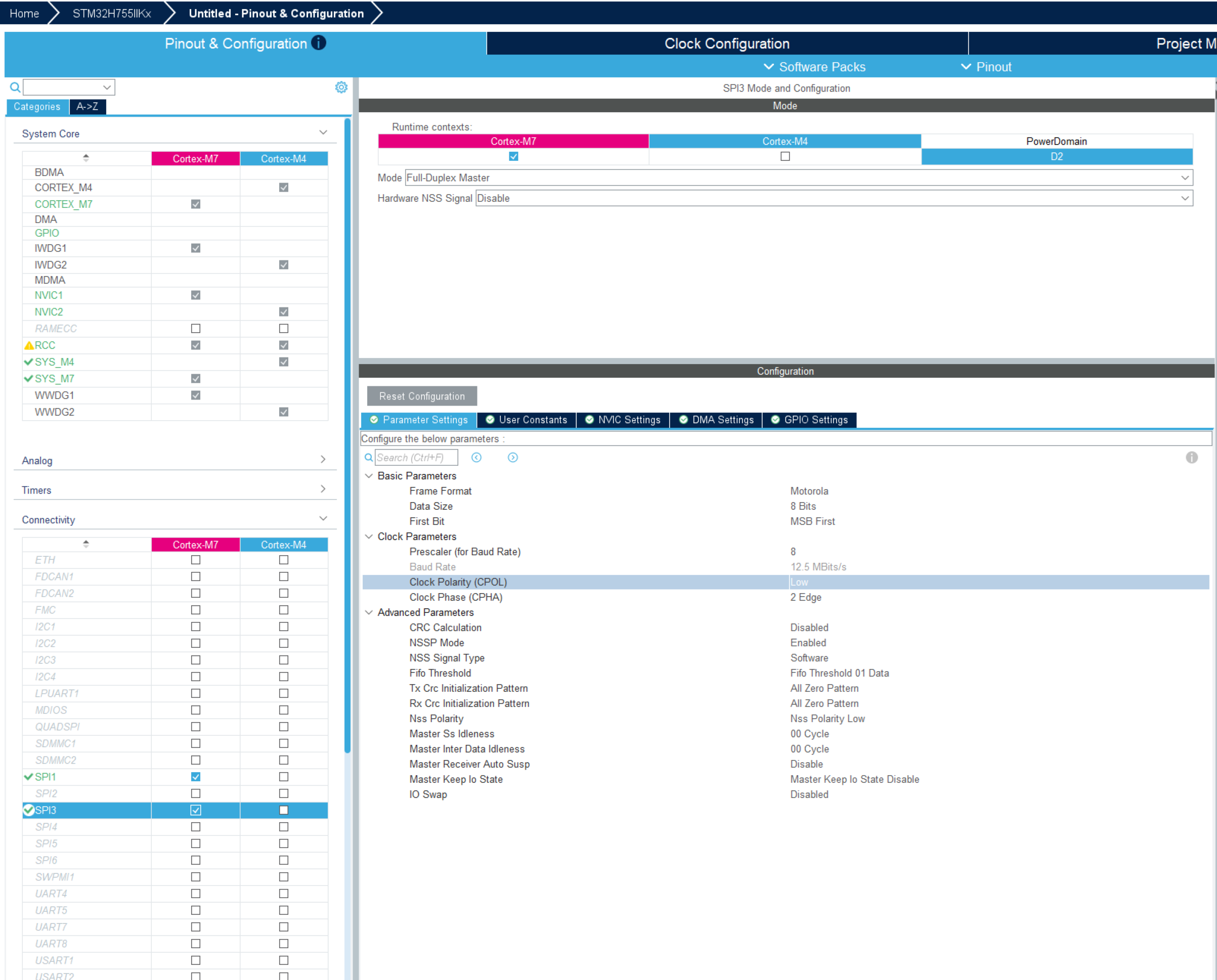Go to Home breadcrumb
This screenshot has width=1217, height=980.
[x=24, y=13]
